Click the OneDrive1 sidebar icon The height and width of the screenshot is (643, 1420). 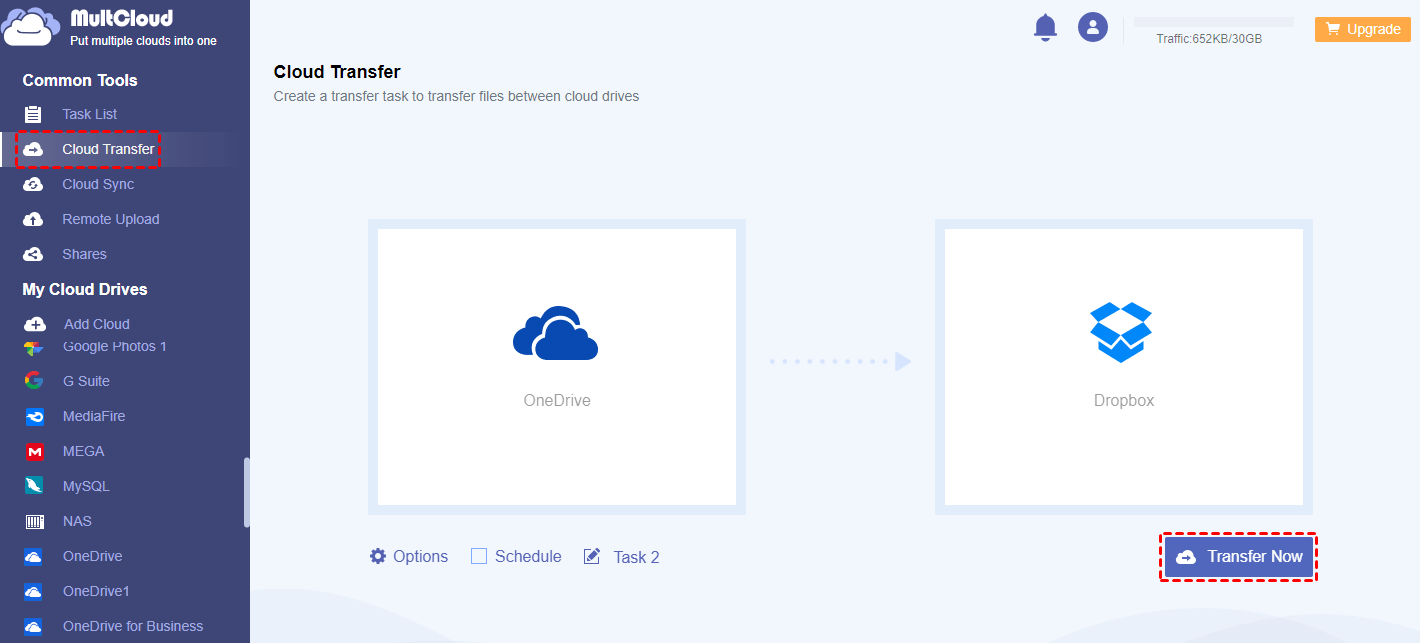pos(34,591)
